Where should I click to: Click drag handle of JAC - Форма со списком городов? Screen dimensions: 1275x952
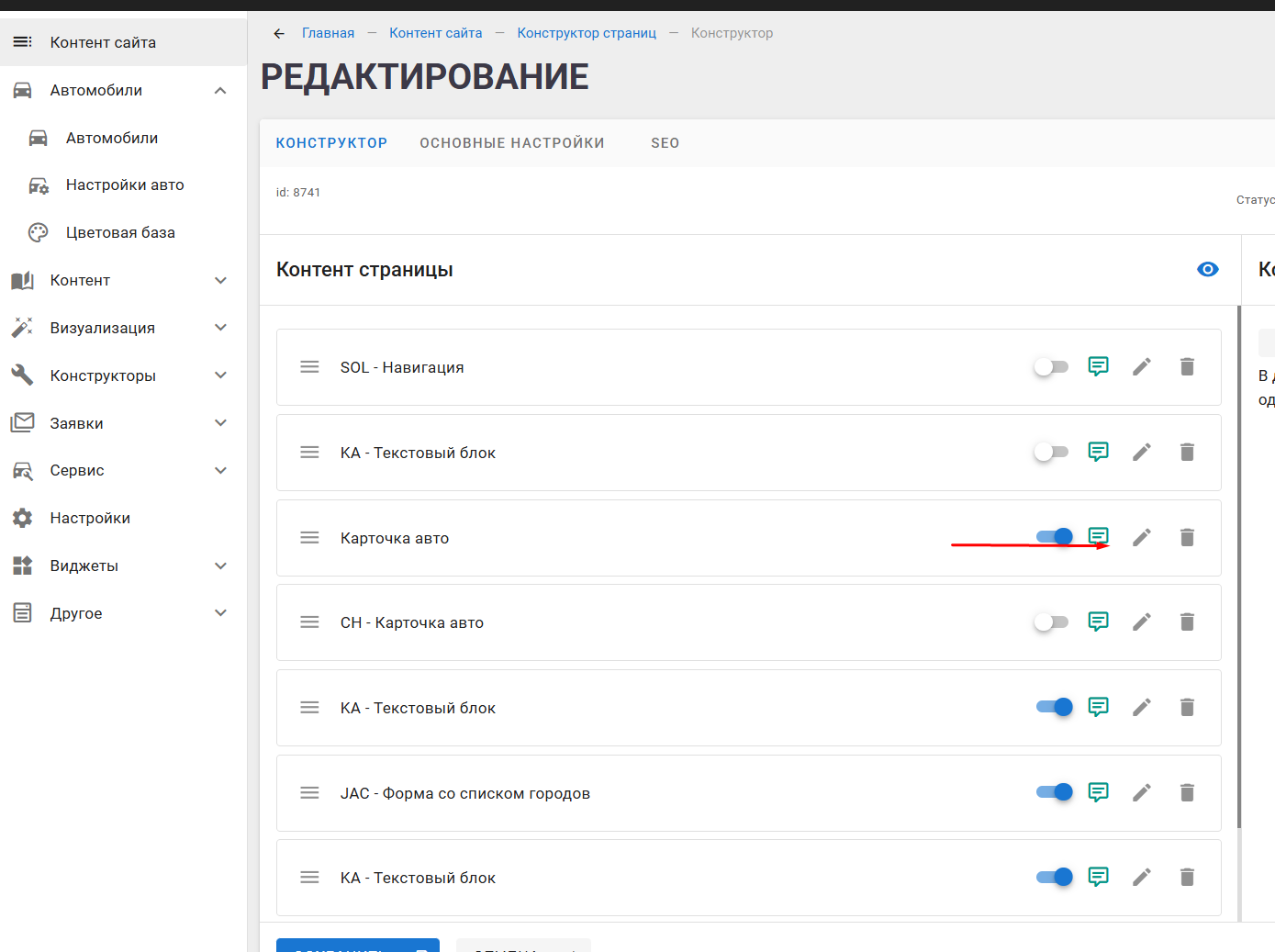pos(309,792)
